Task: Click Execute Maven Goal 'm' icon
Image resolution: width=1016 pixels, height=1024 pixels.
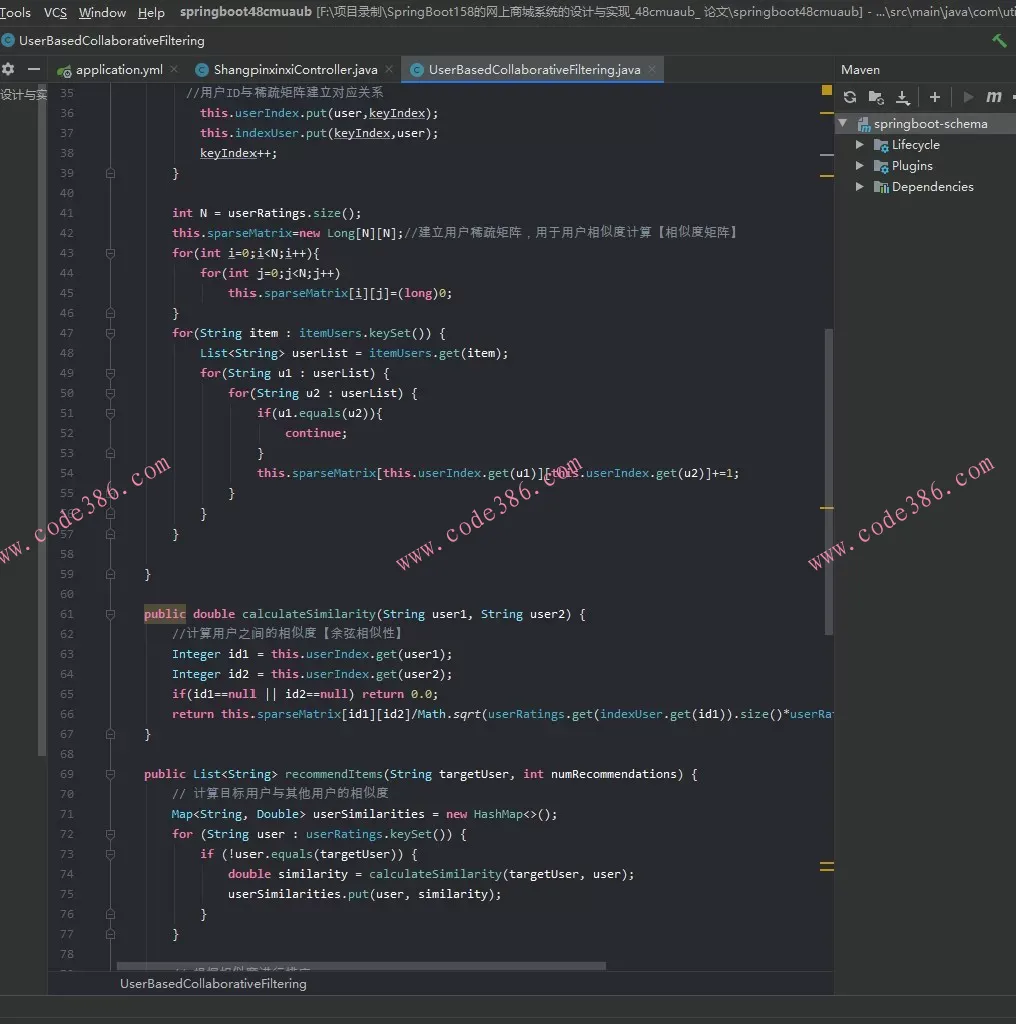Action: (993, 97)
